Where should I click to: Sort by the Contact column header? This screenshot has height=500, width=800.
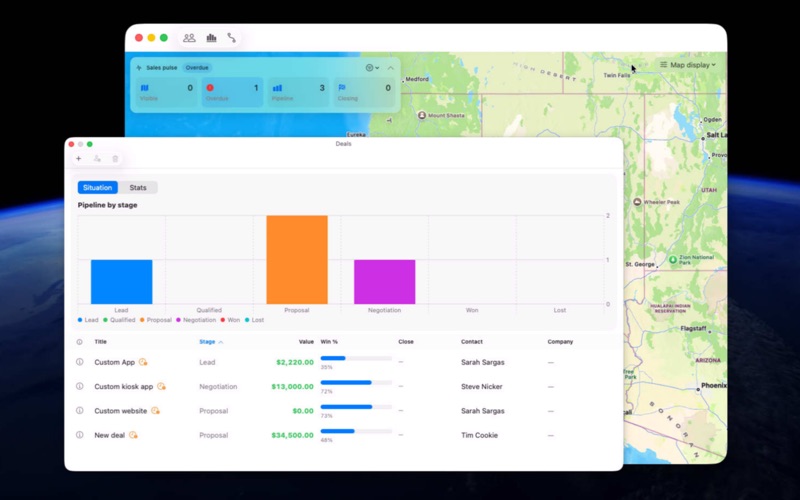coord(472,342)
